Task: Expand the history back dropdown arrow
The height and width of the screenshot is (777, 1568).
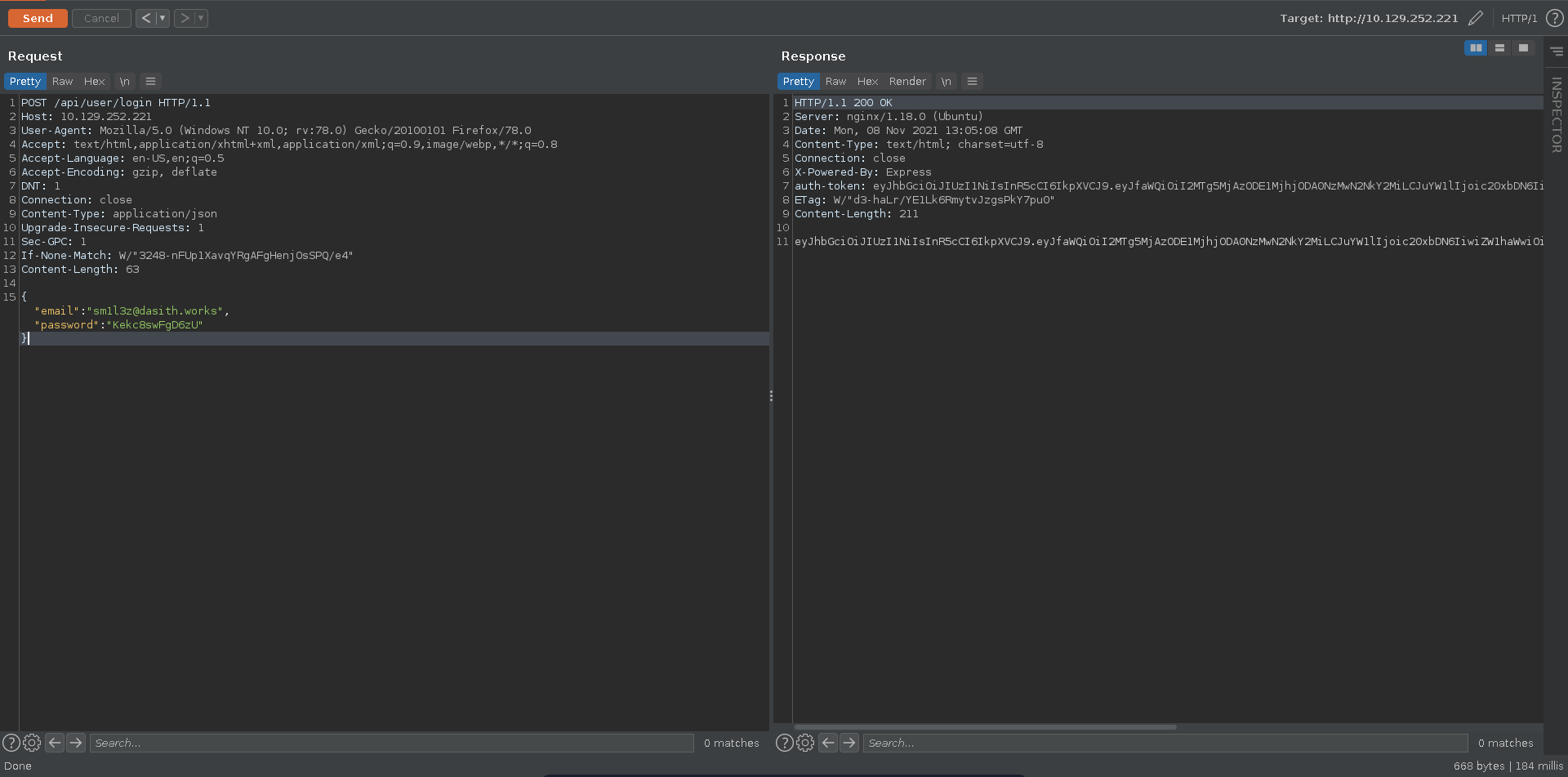Action: click(163, 18)
